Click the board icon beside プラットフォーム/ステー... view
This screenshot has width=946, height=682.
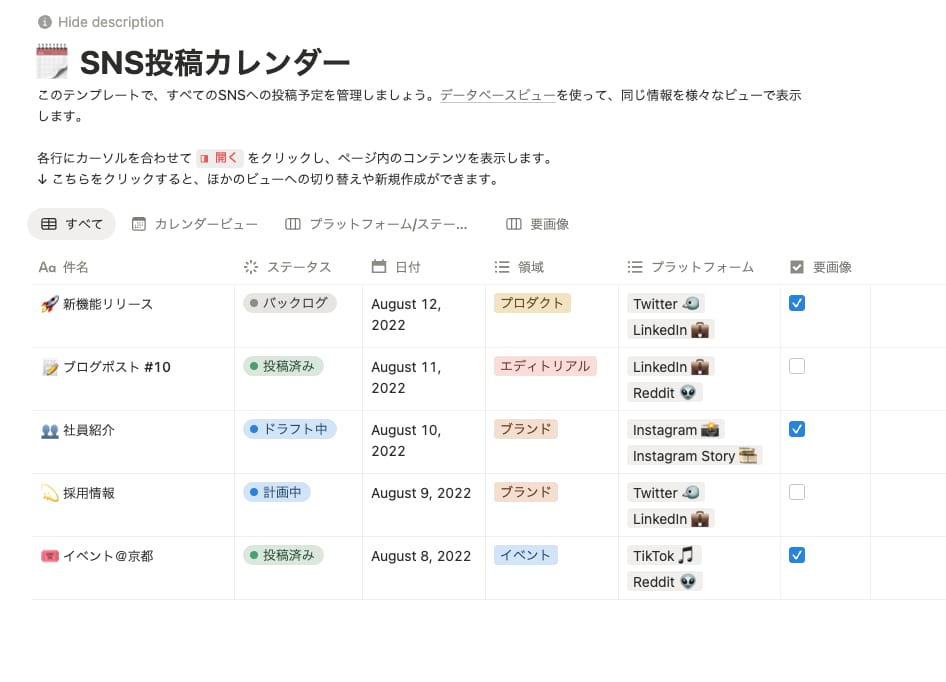tap(291, 224)
